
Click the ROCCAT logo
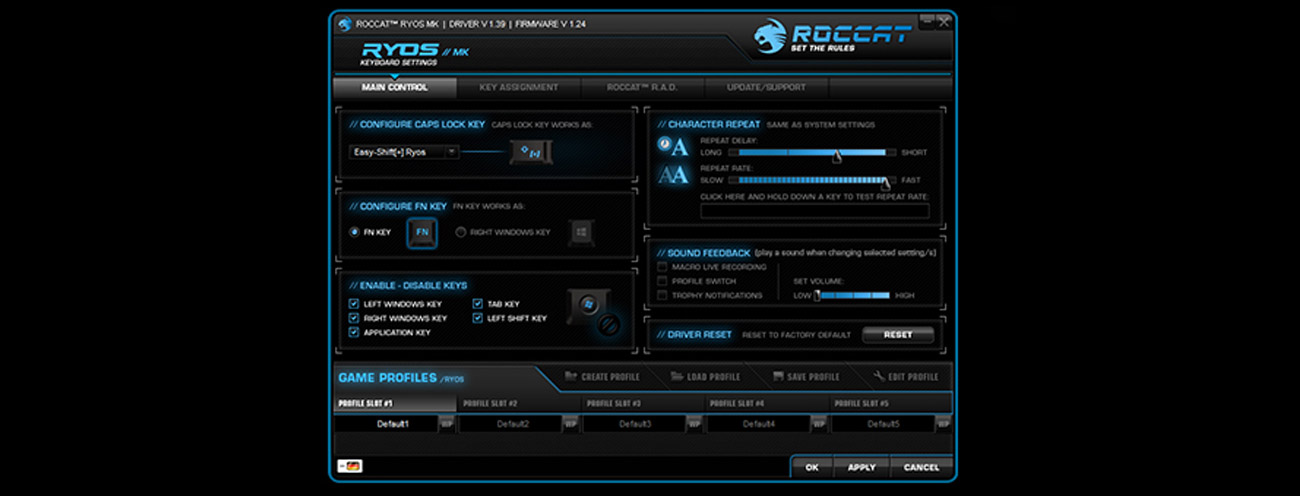pyautogui.click(x=833, y=37)
